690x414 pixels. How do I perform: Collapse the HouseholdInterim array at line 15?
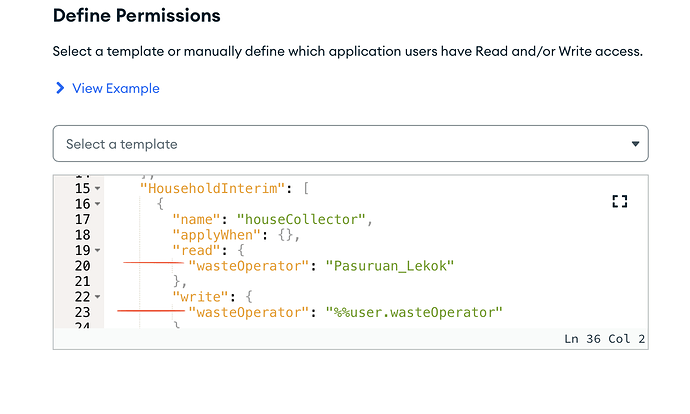[x=97, y=188]
